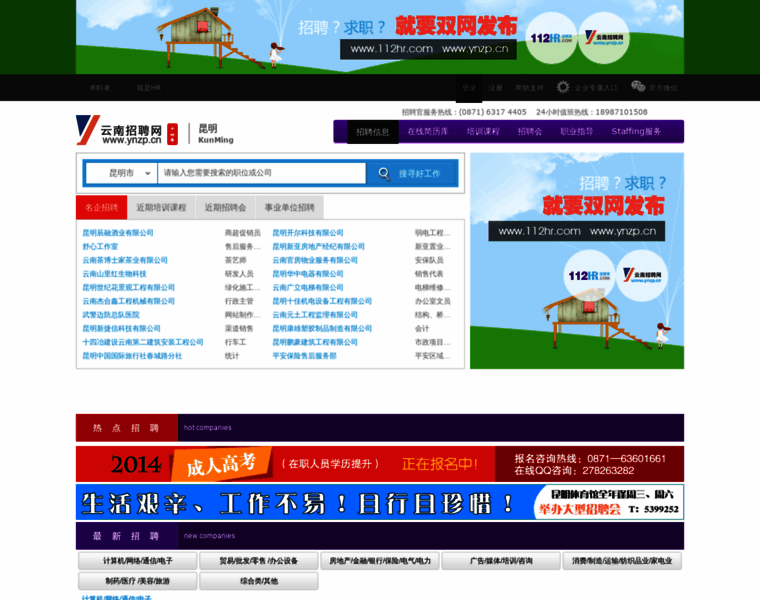Open the 职业指导 menu item
Viewport: 760px width, 600px height.
pos(576,131)
